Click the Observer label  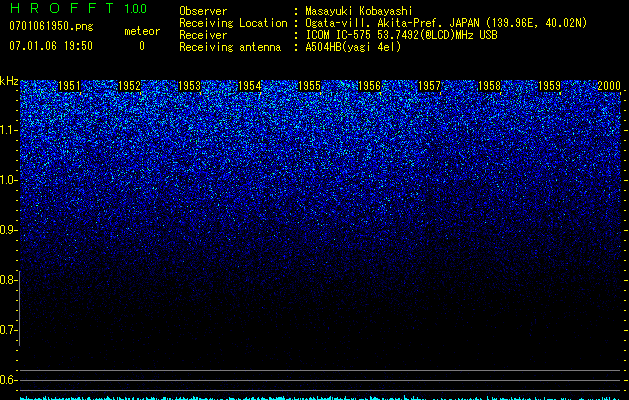[203, 11]
